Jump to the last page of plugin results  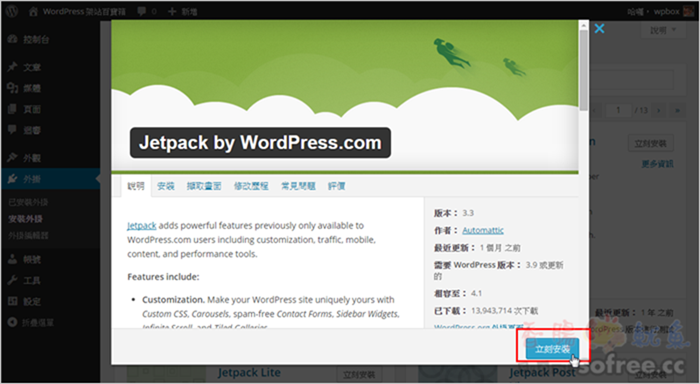coord(677,110)
